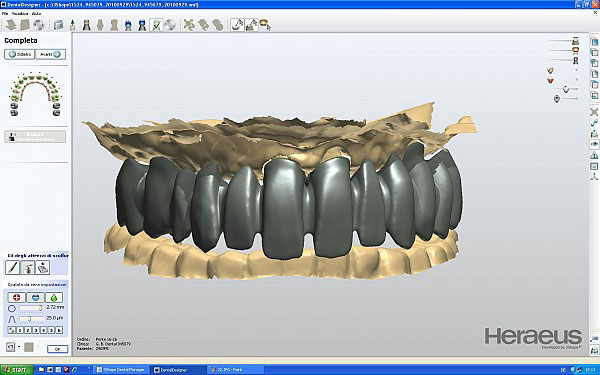Select brush preset 4
The image size is (600, 375).
pyautogui.click(x=44, y=330)
